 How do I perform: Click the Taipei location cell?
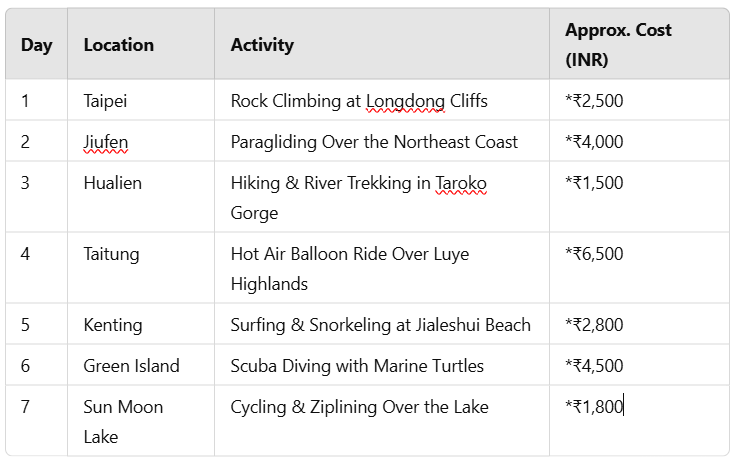141,100
